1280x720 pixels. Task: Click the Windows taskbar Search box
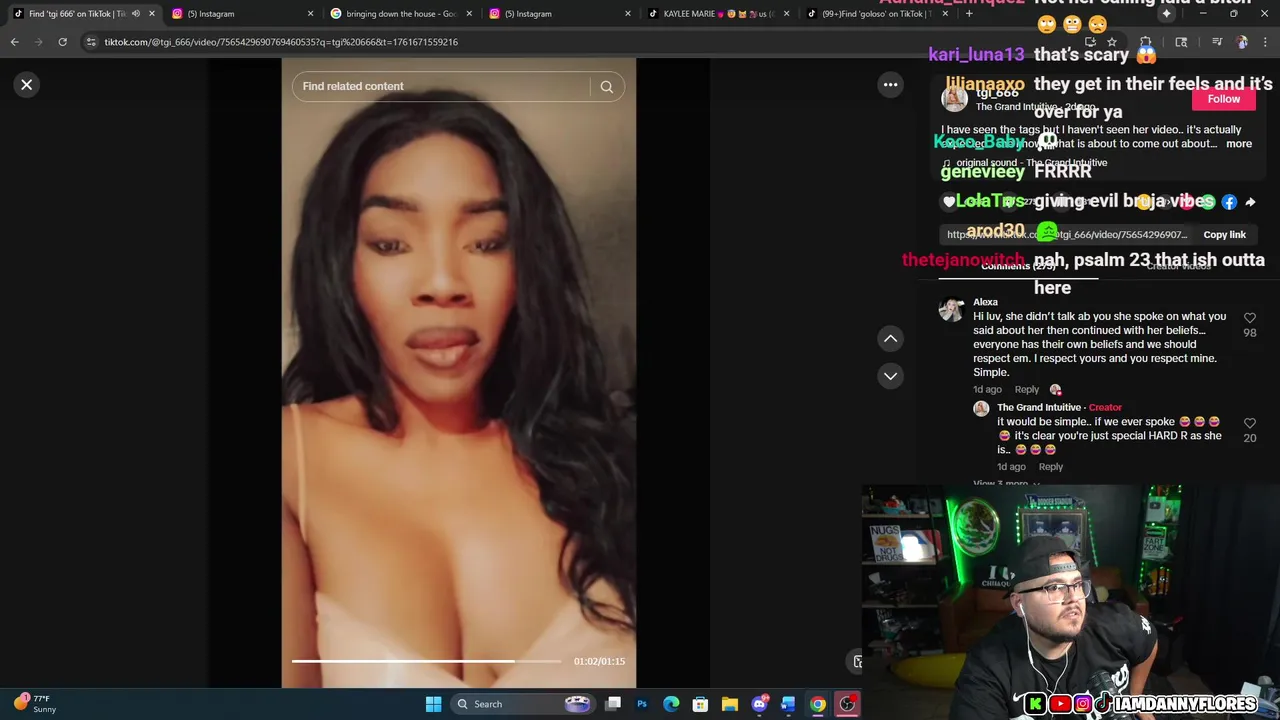(522, 704)
